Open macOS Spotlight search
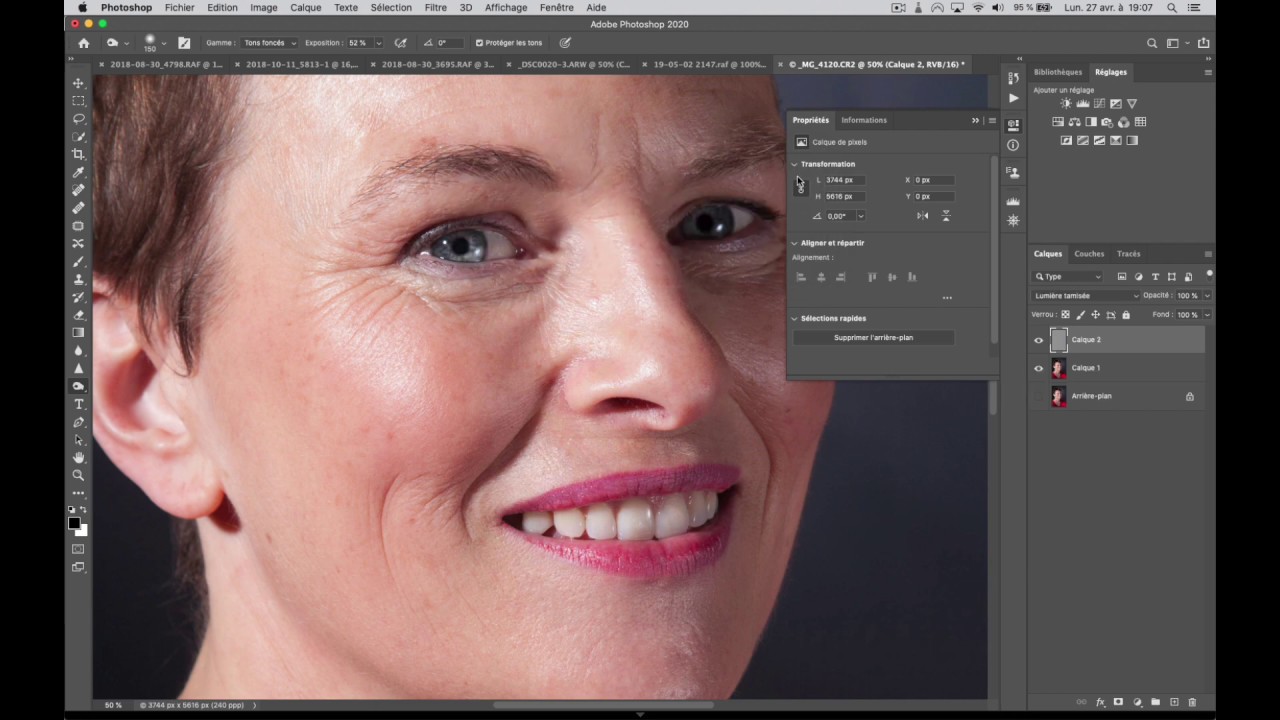1280x720 pixels. coord(1172,7)
